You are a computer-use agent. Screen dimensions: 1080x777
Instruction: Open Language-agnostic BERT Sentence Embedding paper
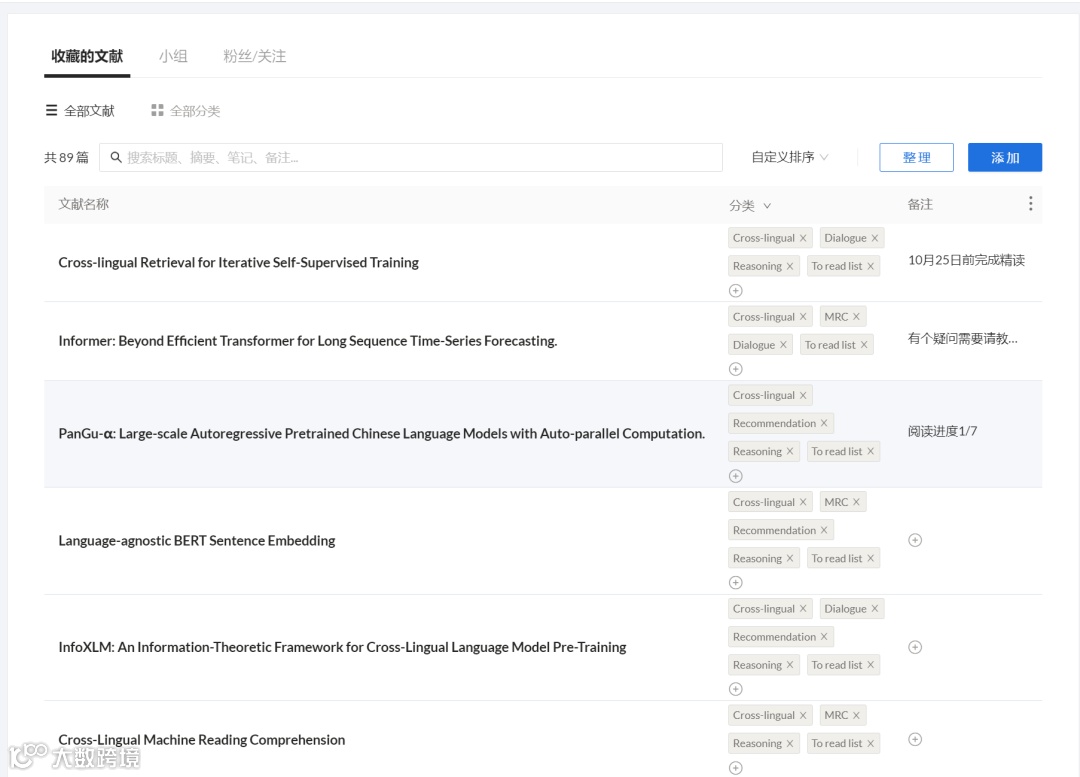[197, 541]
